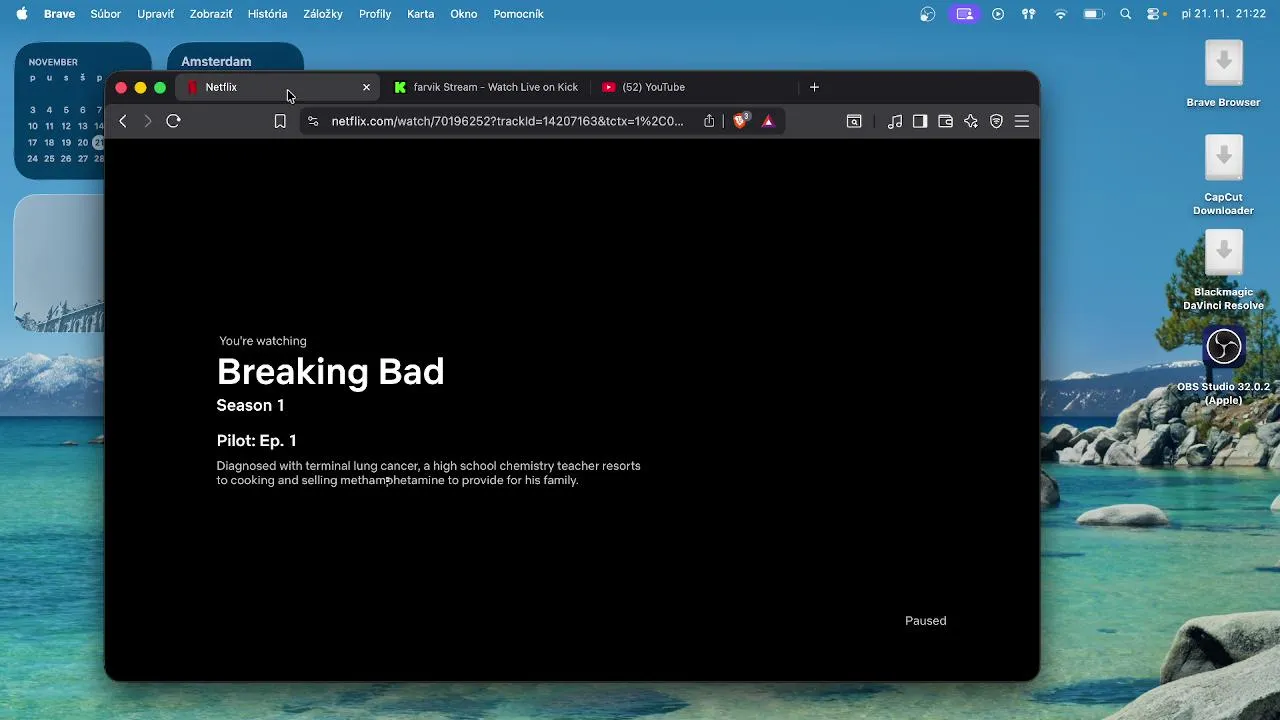Click the screen sharing purple menu bar icon

tap(964, 14)
